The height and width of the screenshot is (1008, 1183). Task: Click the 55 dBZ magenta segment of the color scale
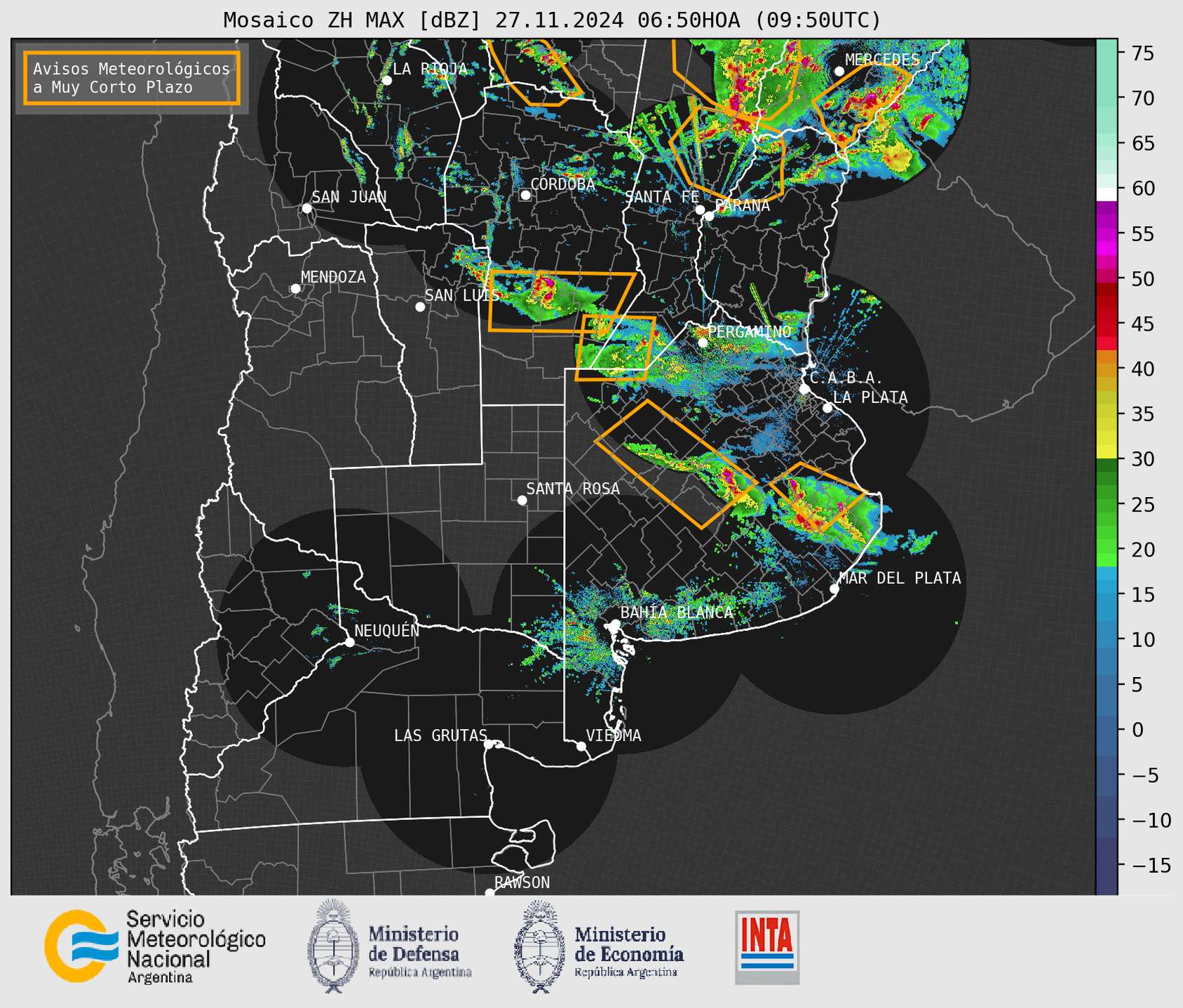1107,234
